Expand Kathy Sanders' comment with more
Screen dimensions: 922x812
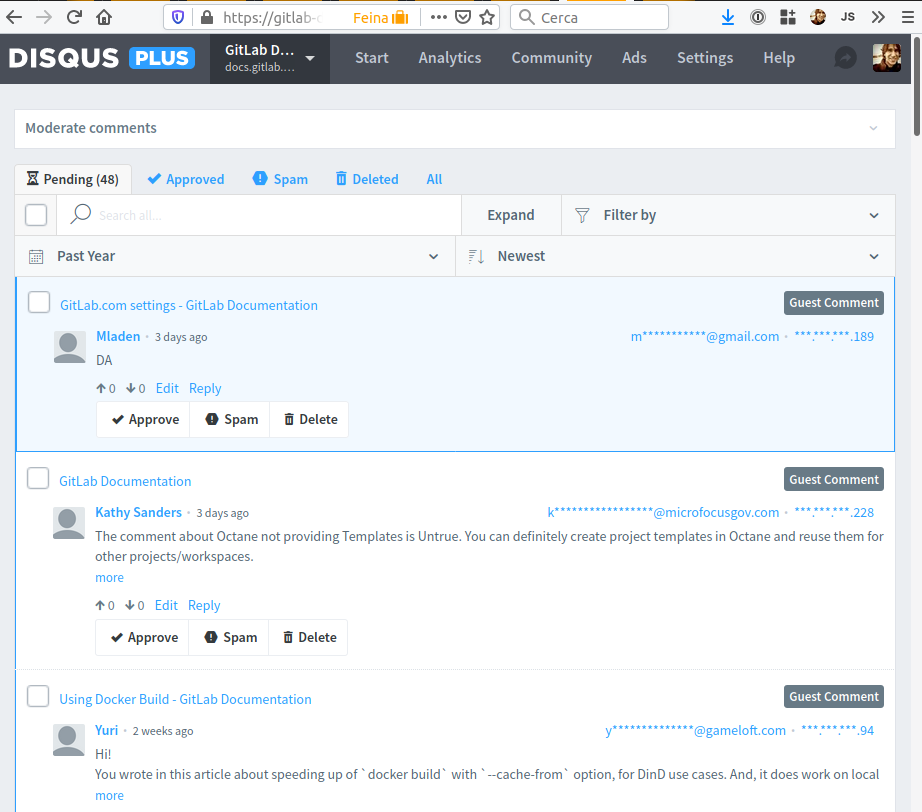pyautogui.click(x=109, y=577)
